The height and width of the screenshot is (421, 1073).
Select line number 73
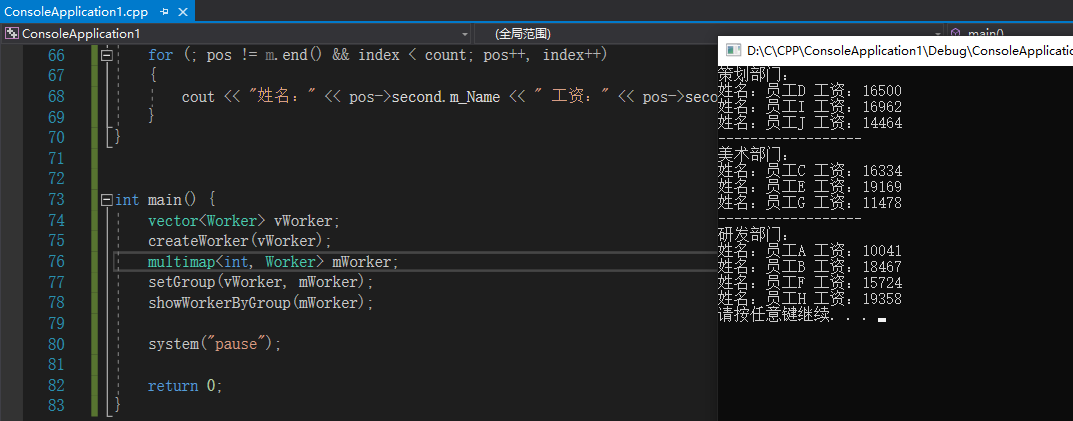pyautogui.click(x=55, y=200)
